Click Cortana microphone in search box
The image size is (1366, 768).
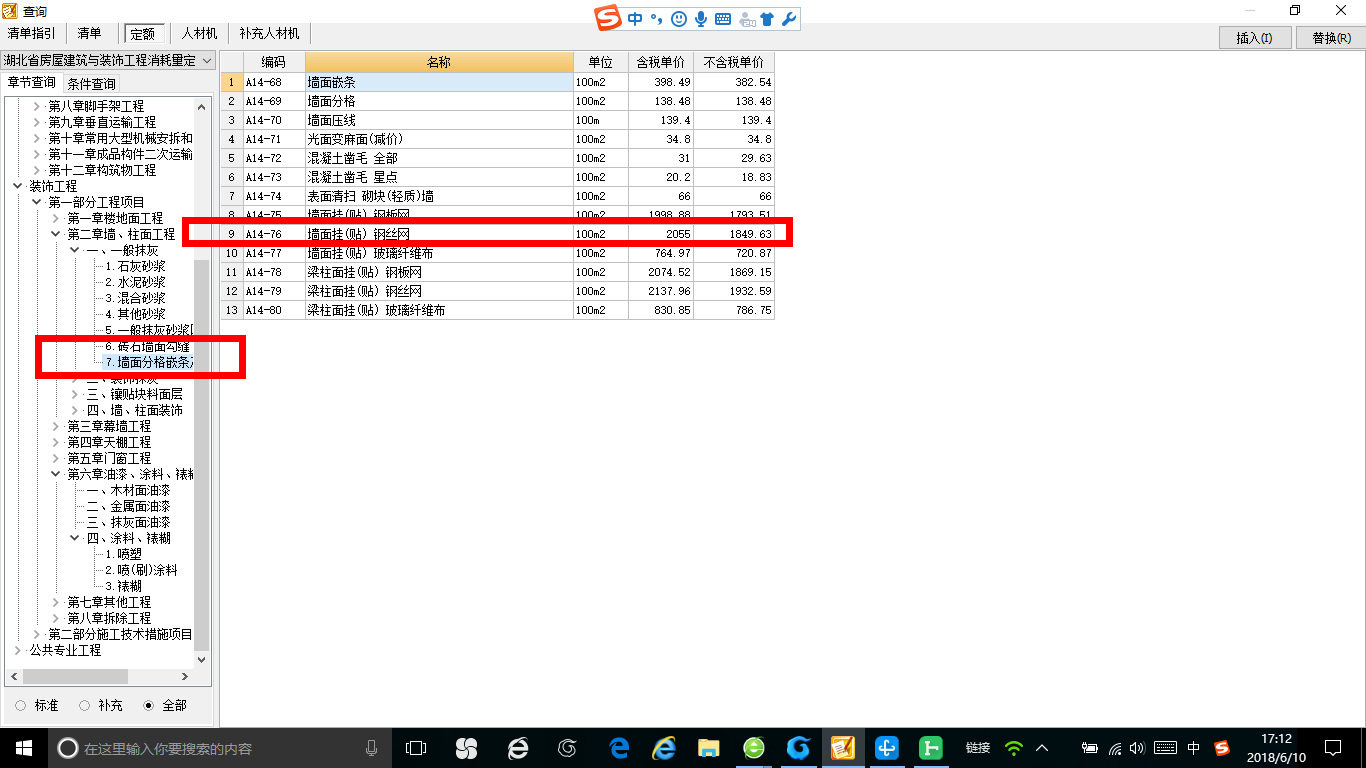[x=372, y=748]
